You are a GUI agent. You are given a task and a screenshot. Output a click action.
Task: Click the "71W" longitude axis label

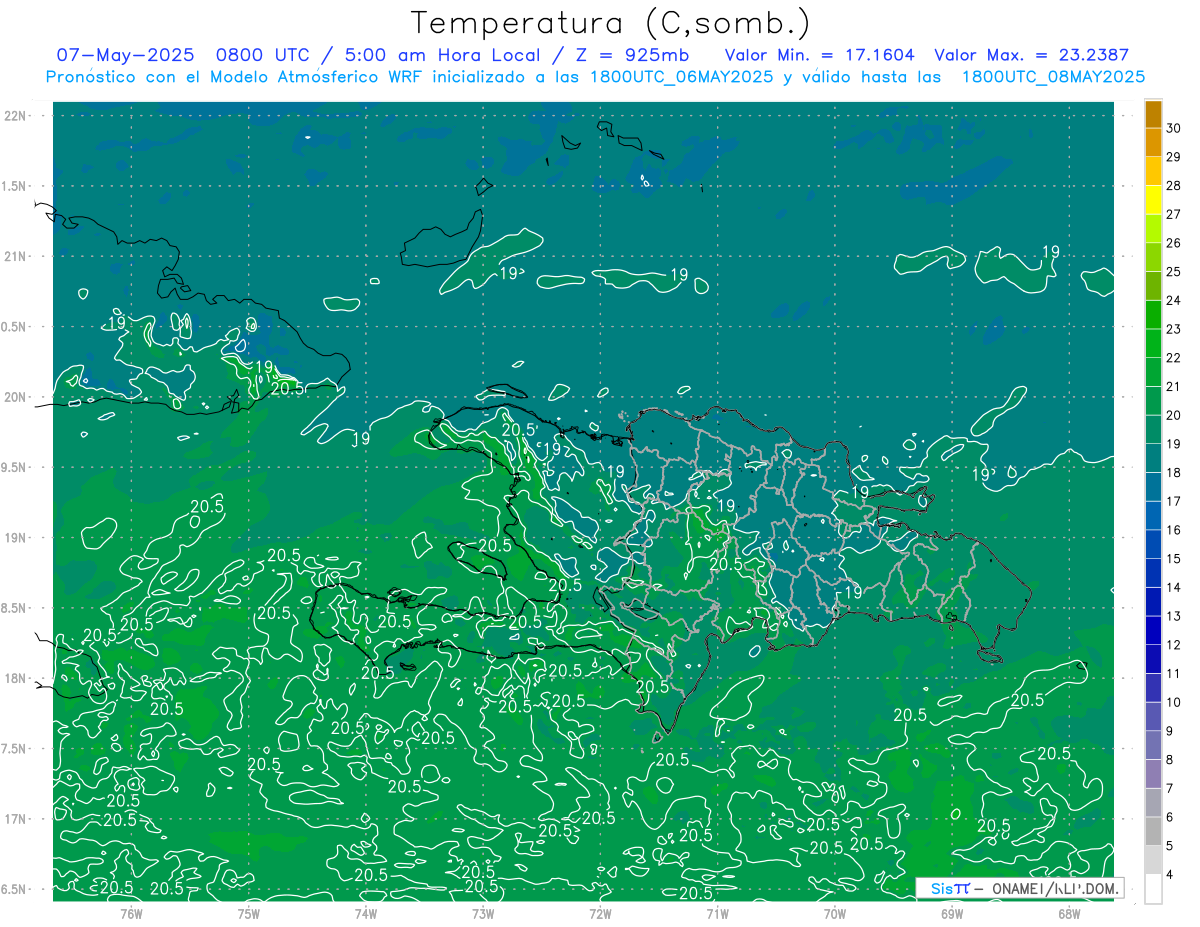(x=717, y=913)
